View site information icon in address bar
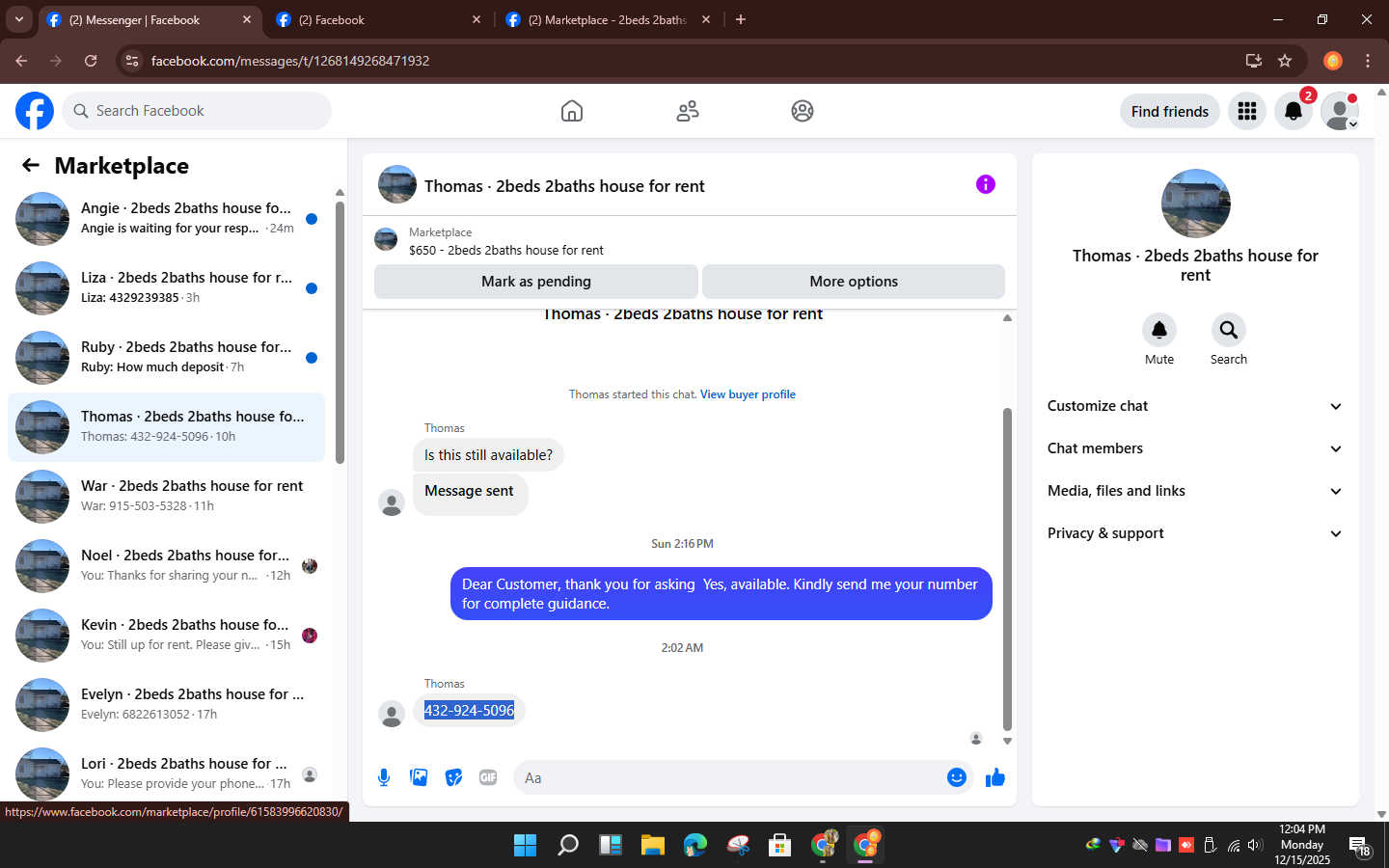Image resolution: width=1389 pixels, height=868 pixels. click(x=132, y=61)
